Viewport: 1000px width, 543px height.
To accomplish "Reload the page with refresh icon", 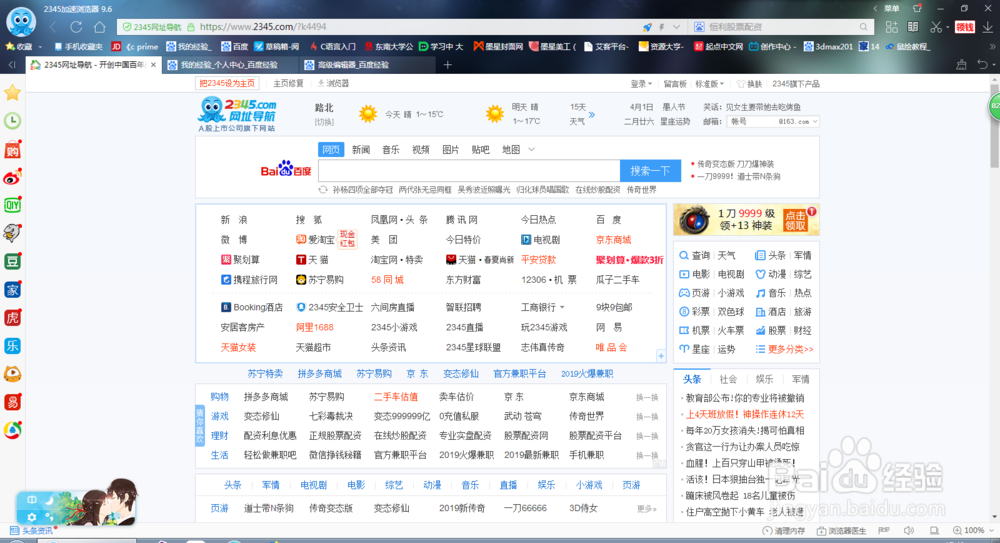I will click(x=76, y=27).
